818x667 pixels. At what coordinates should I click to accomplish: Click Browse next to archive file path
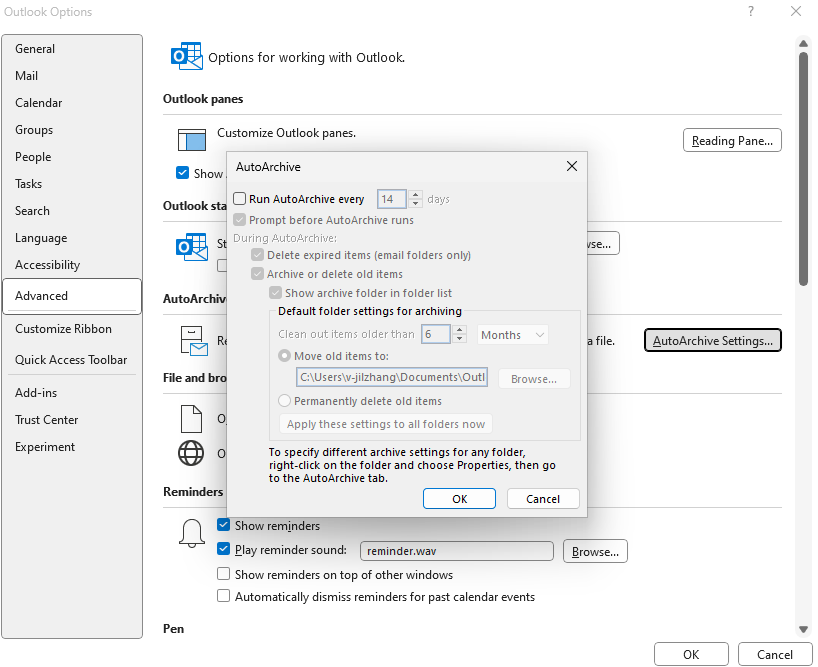point(534,379)
